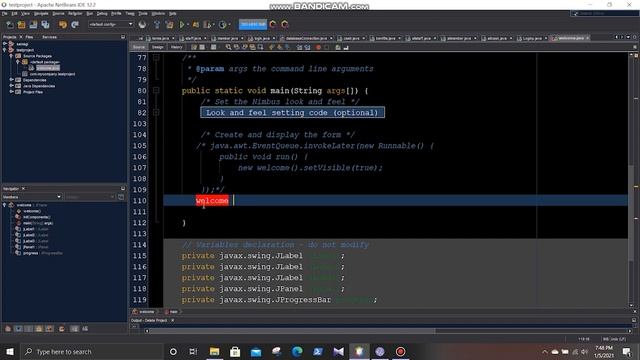Stop macro recording in editor toolbar

point(326,47)
